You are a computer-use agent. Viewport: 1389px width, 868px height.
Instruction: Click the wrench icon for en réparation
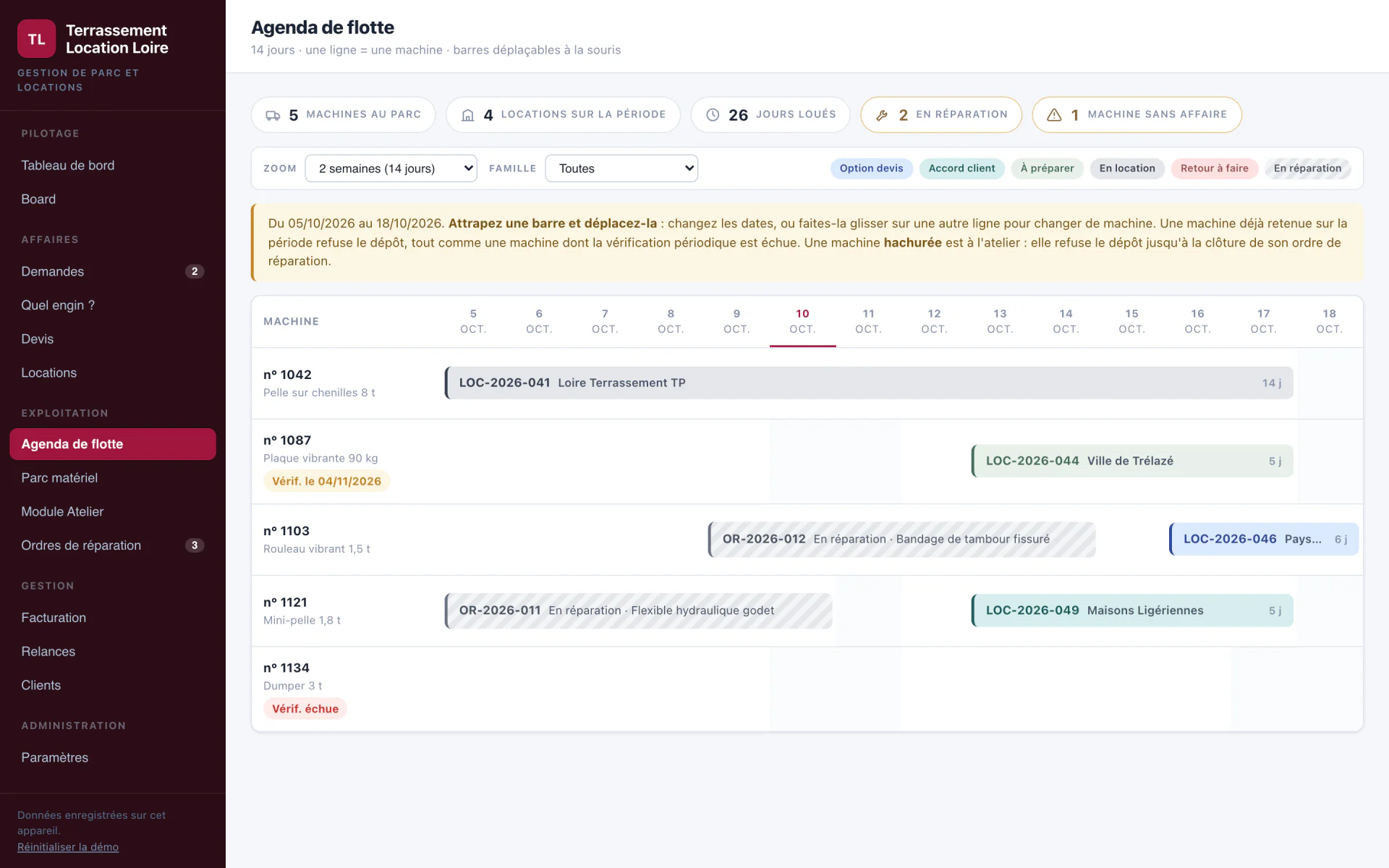coord(882,115)
